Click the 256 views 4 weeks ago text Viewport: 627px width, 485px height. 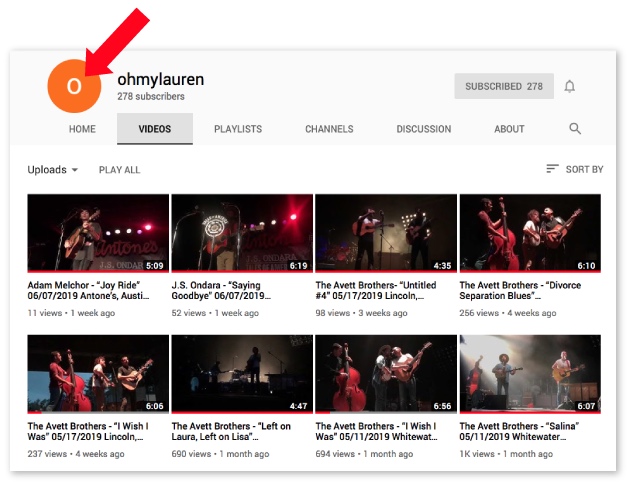[x=508, y=313]
